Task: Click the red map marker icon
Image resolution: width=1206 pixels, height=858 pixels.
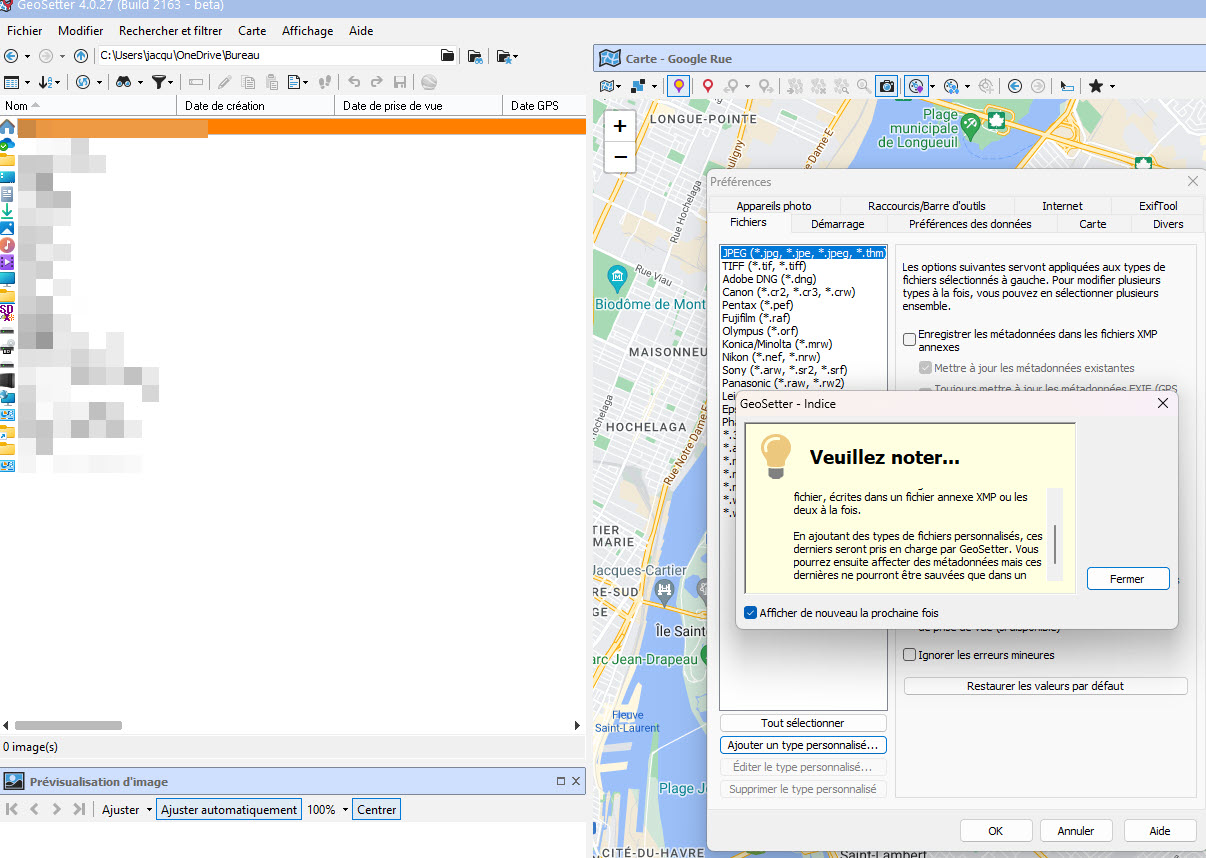Action: pyautogui.click(x=708, y=87)
